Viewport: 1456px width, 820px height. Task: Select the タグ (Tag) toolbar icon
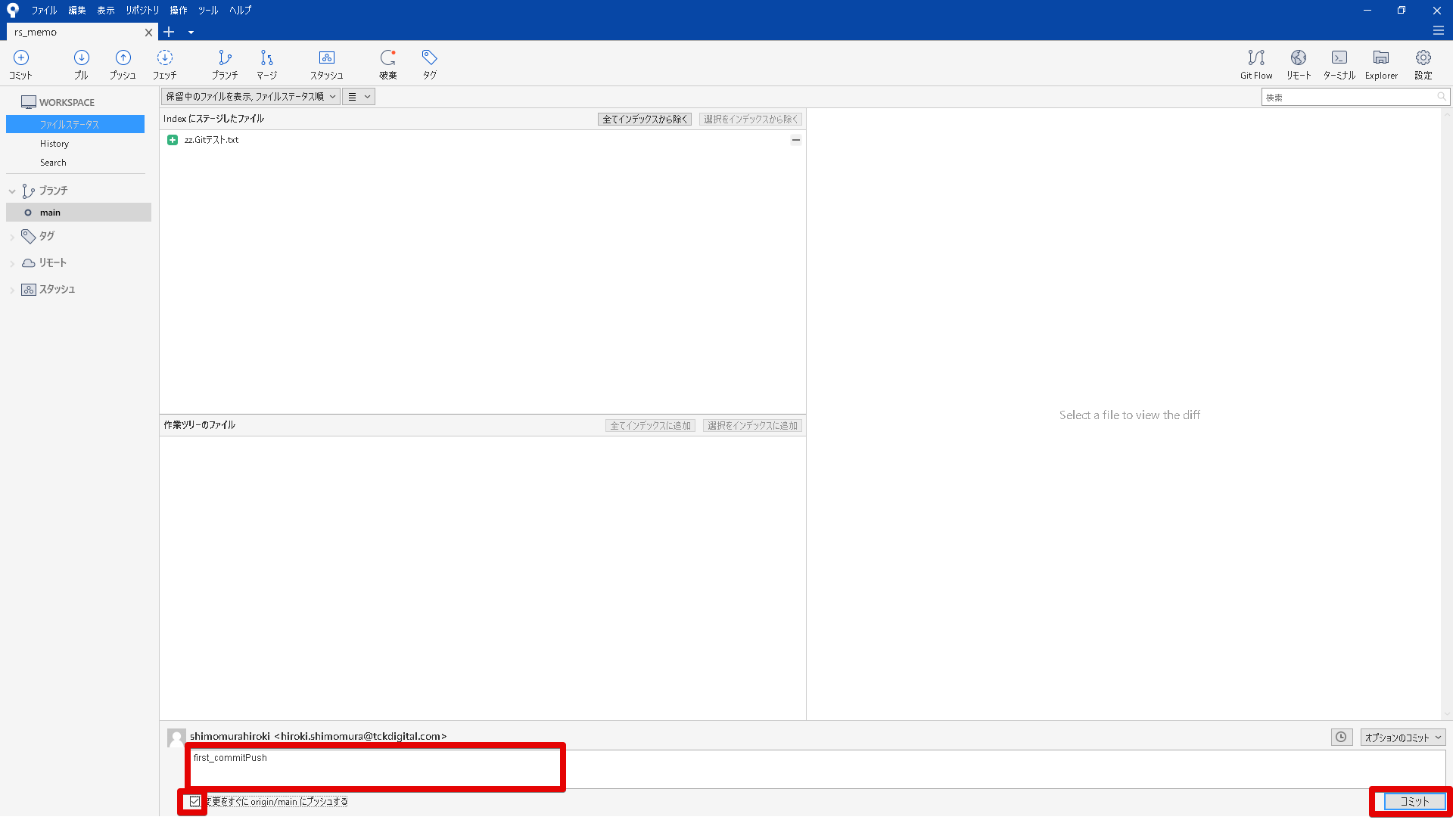tap(429, 64)
